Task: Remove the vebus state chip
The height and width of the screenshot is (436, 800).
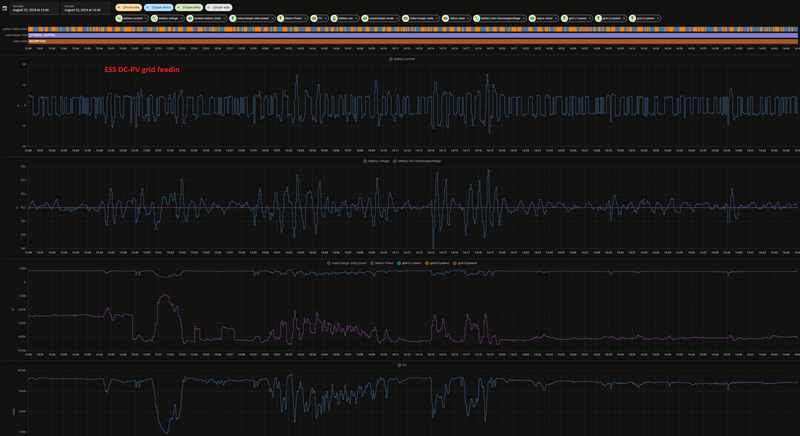Action: [468, 18]
